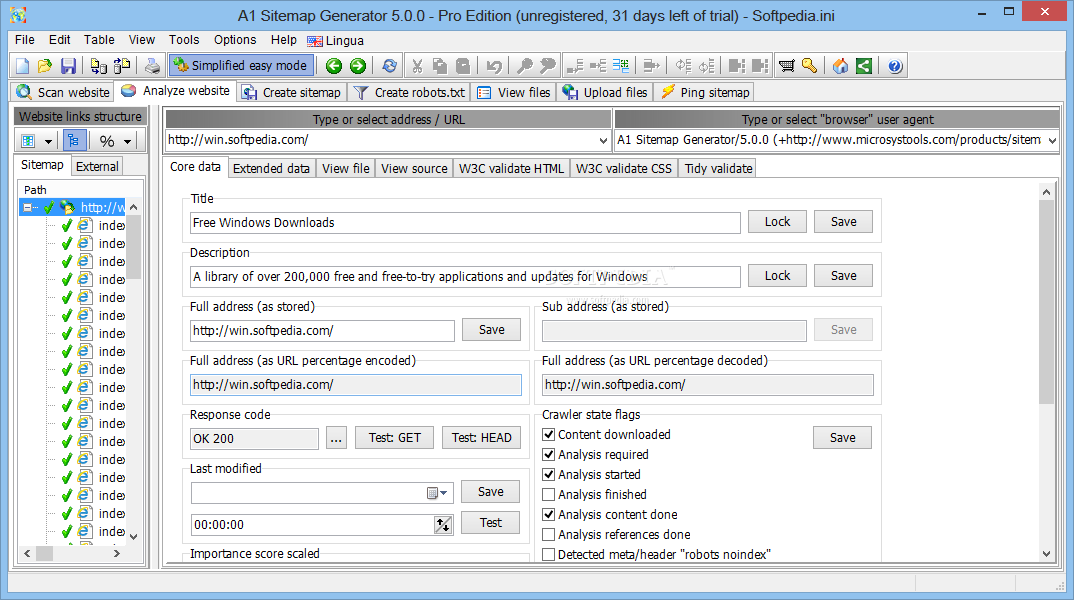Click Save button beside Description
The height and width of the screenshot is (600, 1074).
[x=843, y=275]
